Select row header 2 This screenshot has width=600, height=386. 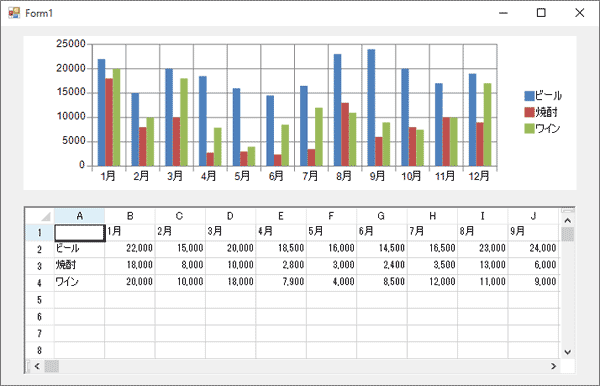click(39, 249)
